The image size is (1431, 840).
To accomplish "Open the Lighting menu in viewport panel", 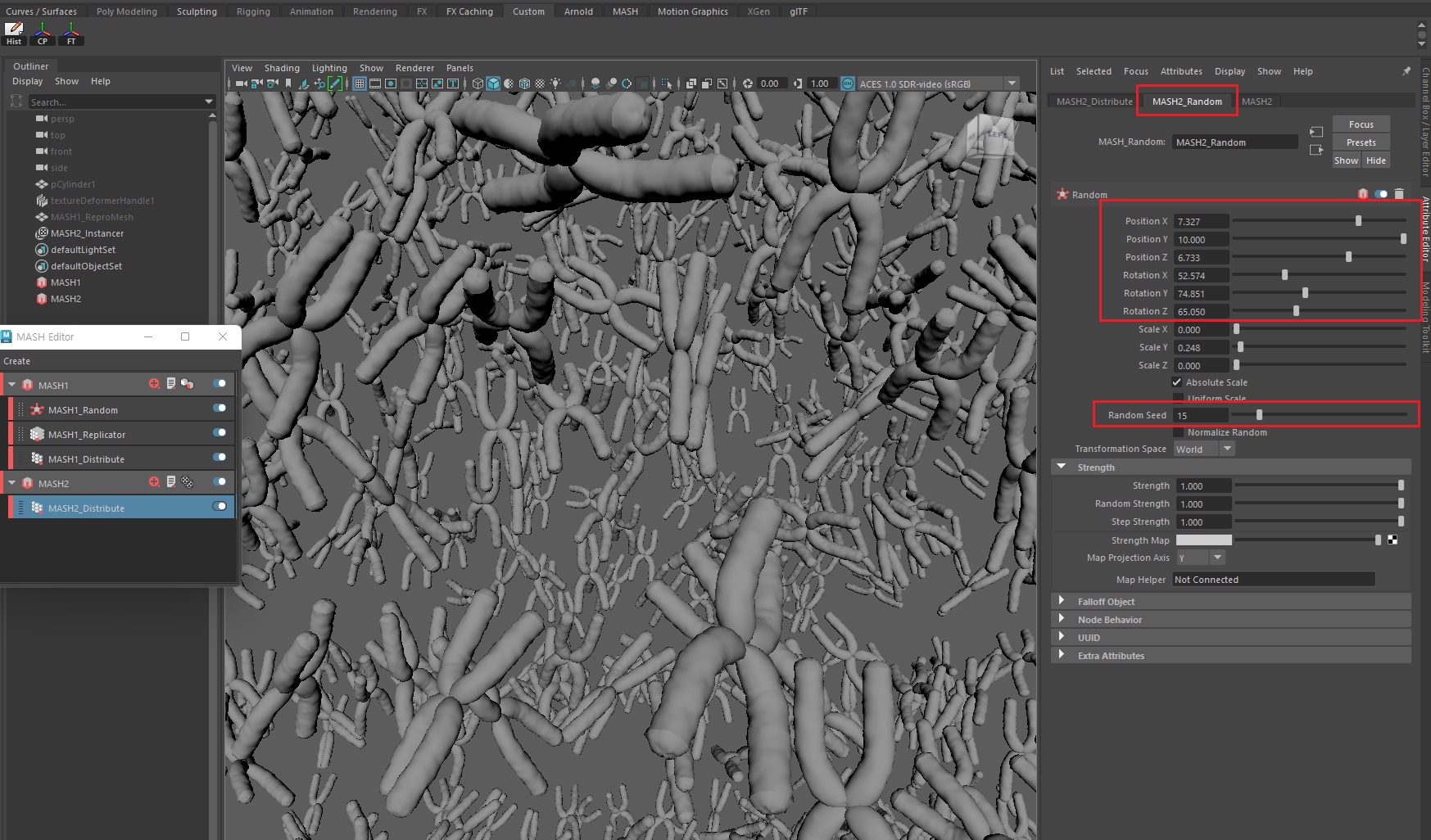I will [x=329, y=68].
